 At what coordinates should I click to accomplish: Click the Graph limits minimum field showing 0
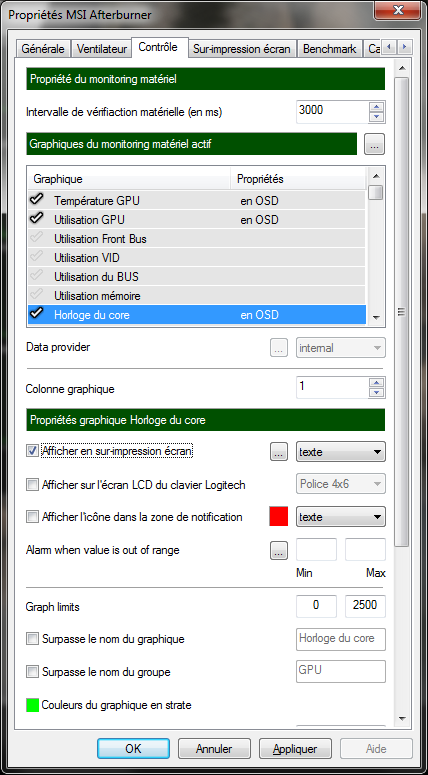pos(316,606)
